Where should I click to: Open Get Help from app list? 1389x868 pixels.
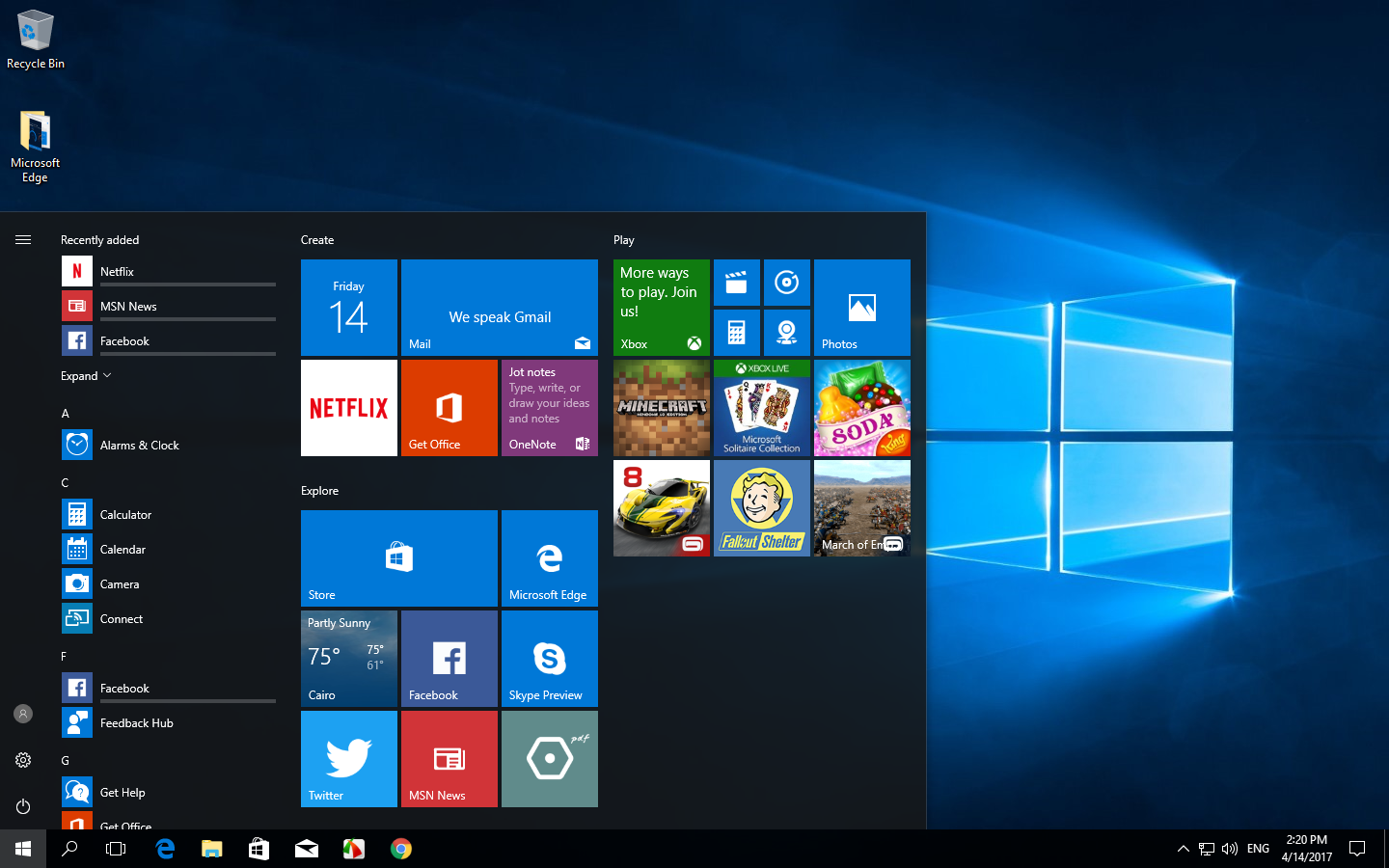[x=169, y=793]
